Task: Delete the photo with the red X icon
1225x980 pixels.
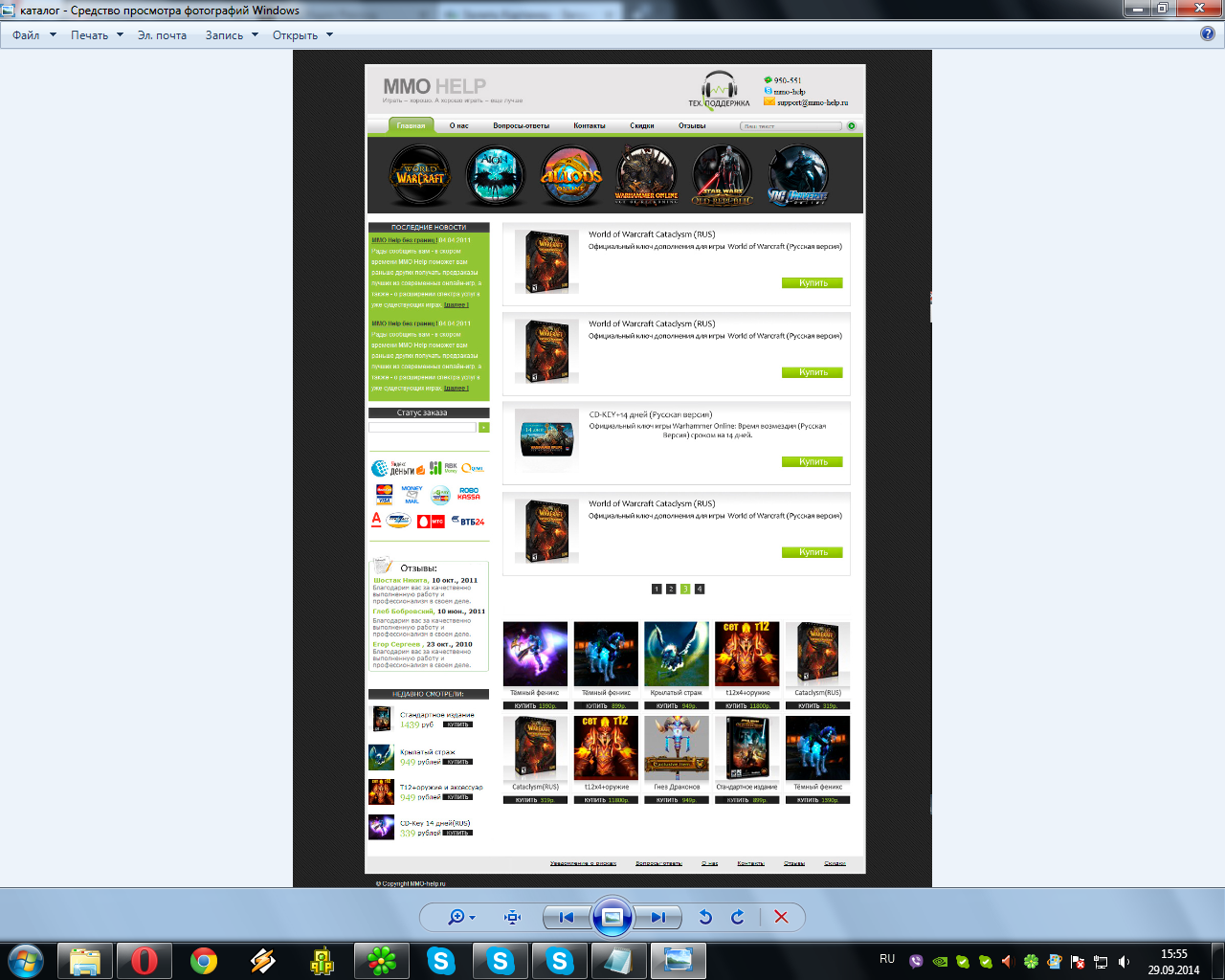Action: [781, 917]
